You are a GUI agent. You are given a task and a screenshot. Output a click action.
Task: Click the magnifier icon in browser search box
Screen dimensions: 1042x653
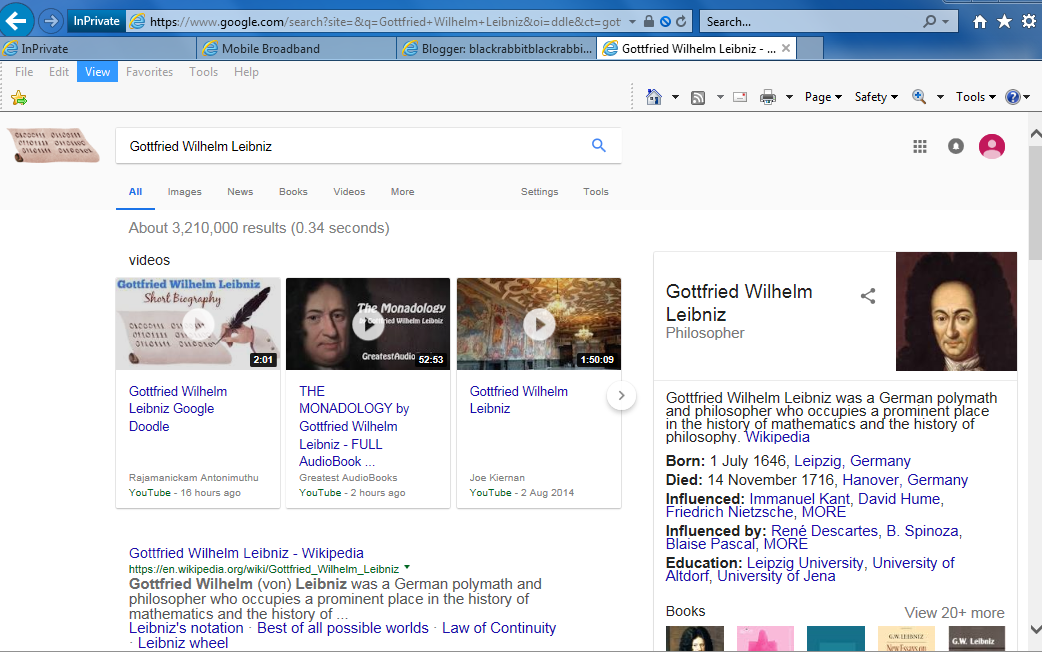point(930,21)
